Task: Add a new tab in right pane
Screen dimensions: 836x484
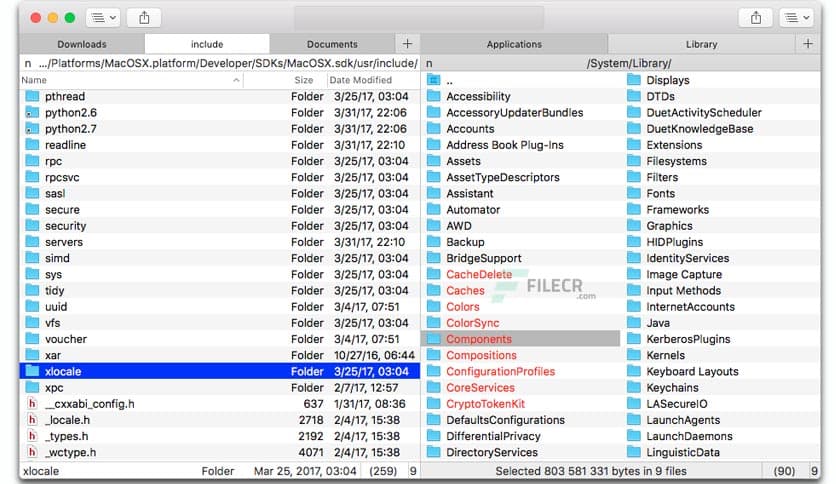Action: coord(808,44)
